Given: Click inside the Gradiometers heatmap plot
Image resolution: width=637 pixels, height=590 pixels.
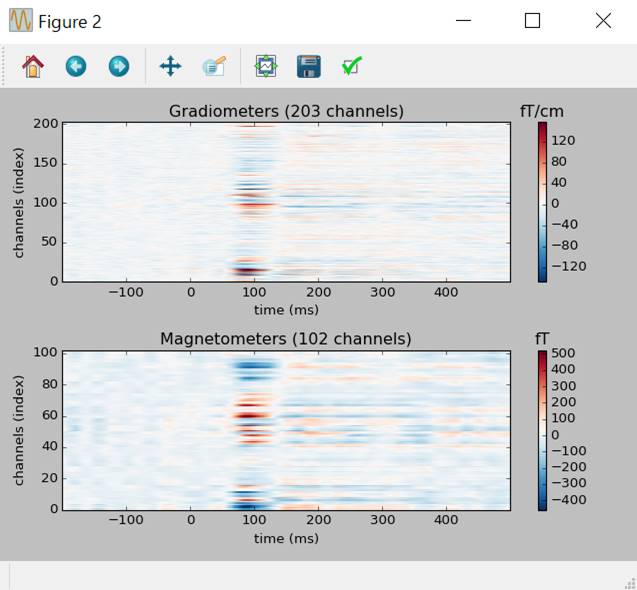Looking at the screenshot, I should 286,201.
